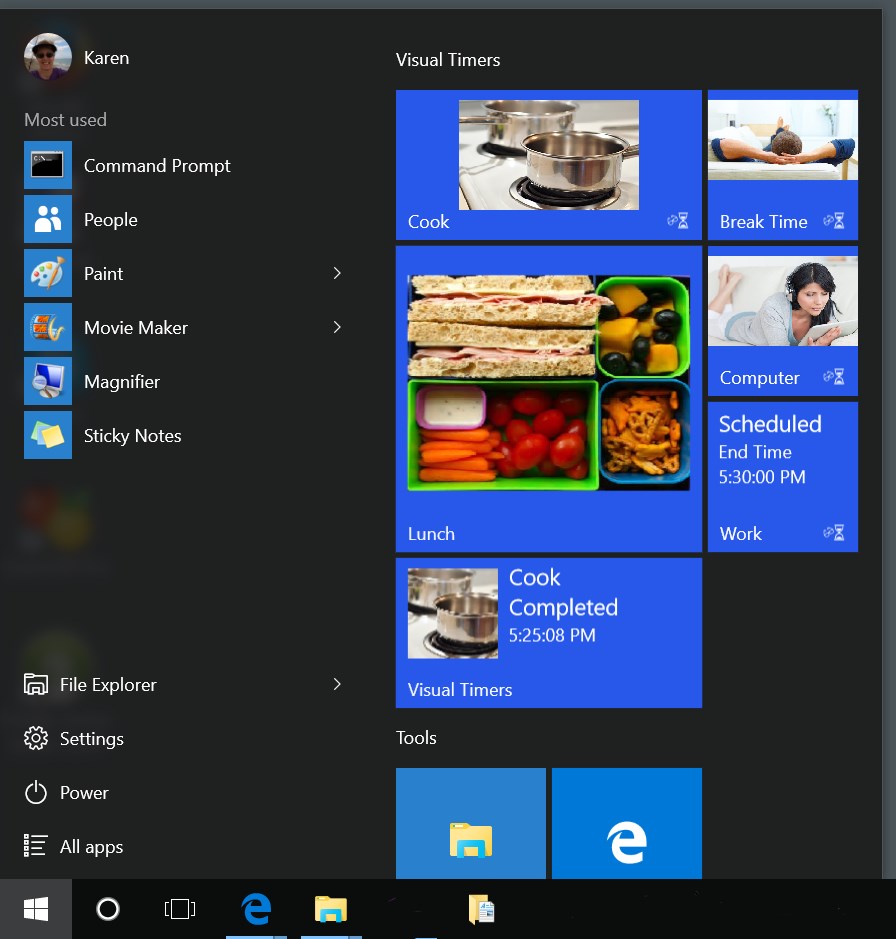Click Karen's user account picture
The height and width of the screenshot is (939, 896).
(47, 57)
